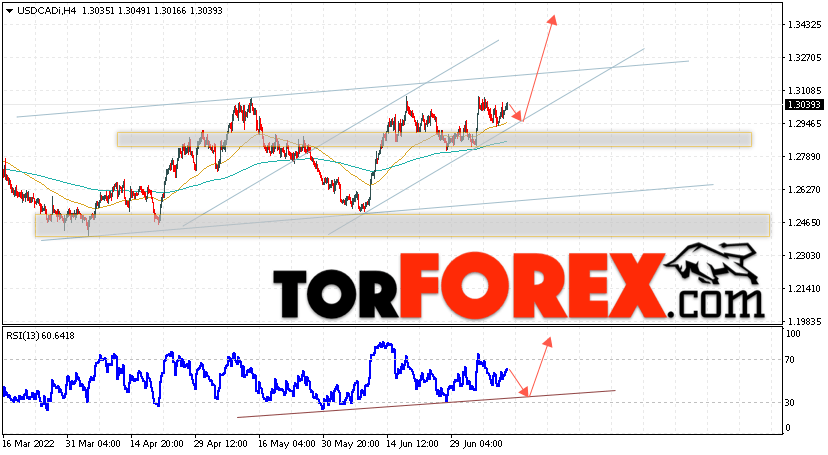Select the 1.21410 price axis label

(x=804, y=289)
